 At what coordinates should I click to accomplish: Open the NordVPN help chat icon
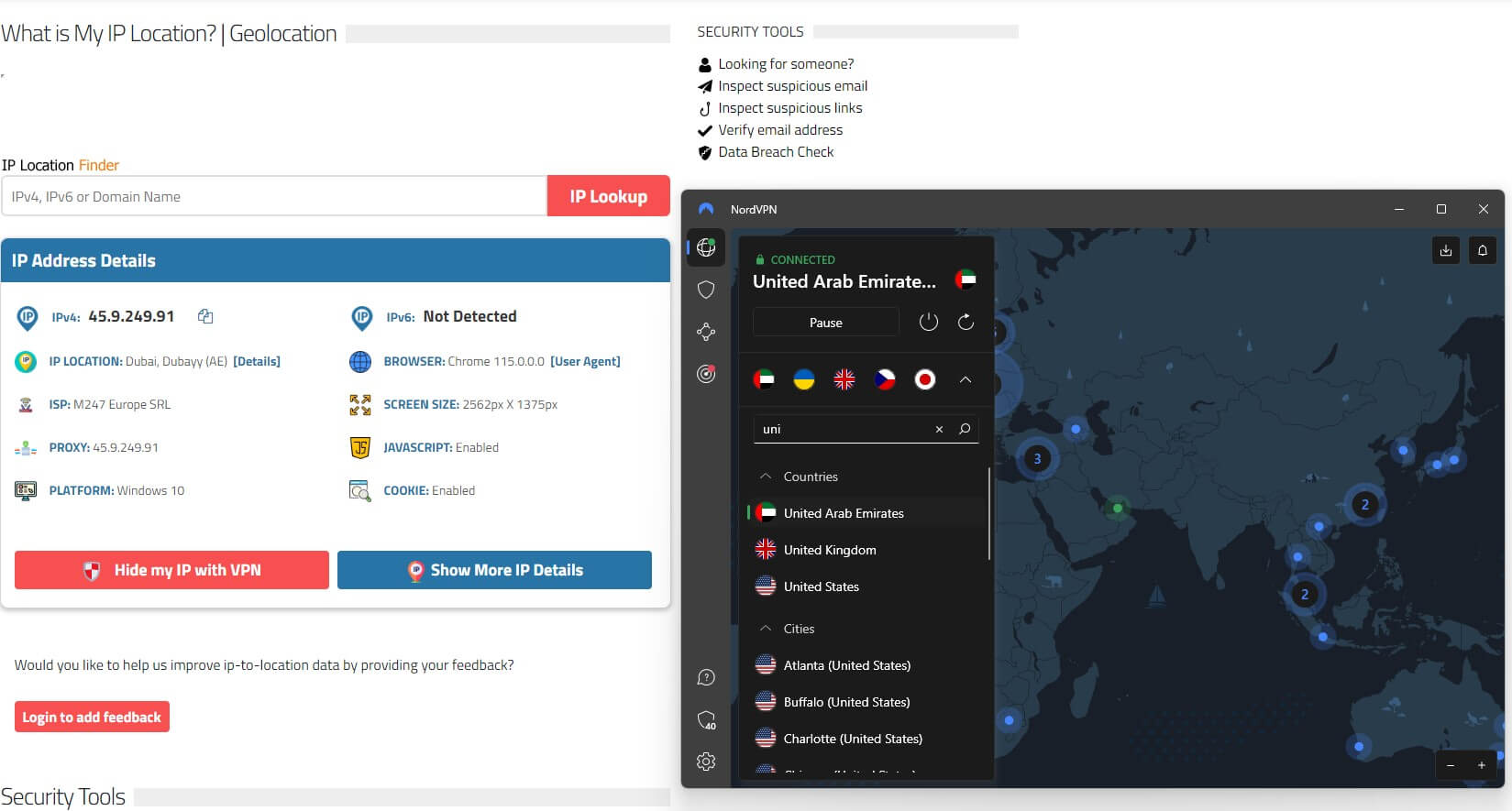[x=706, y=677]
